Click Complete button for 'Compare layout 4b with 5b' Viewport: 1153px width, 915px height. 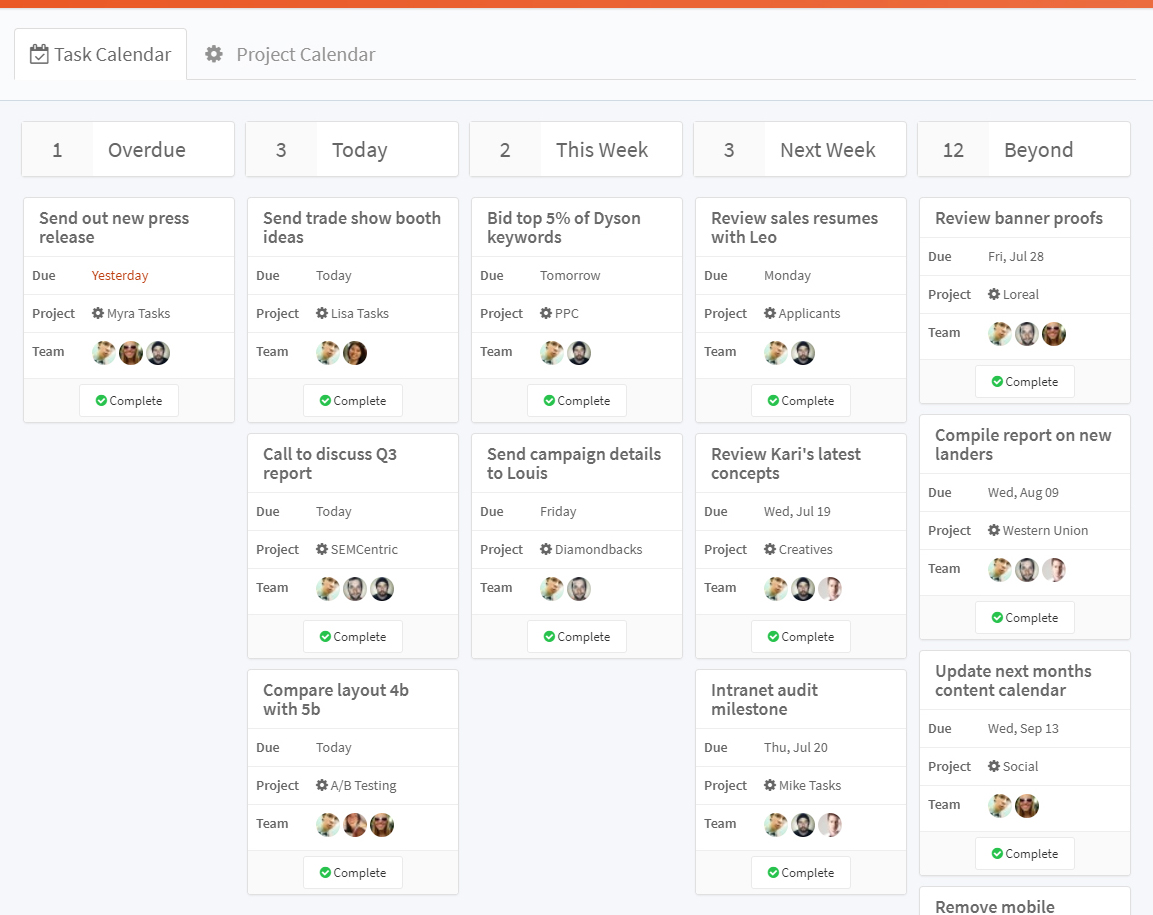352,872
